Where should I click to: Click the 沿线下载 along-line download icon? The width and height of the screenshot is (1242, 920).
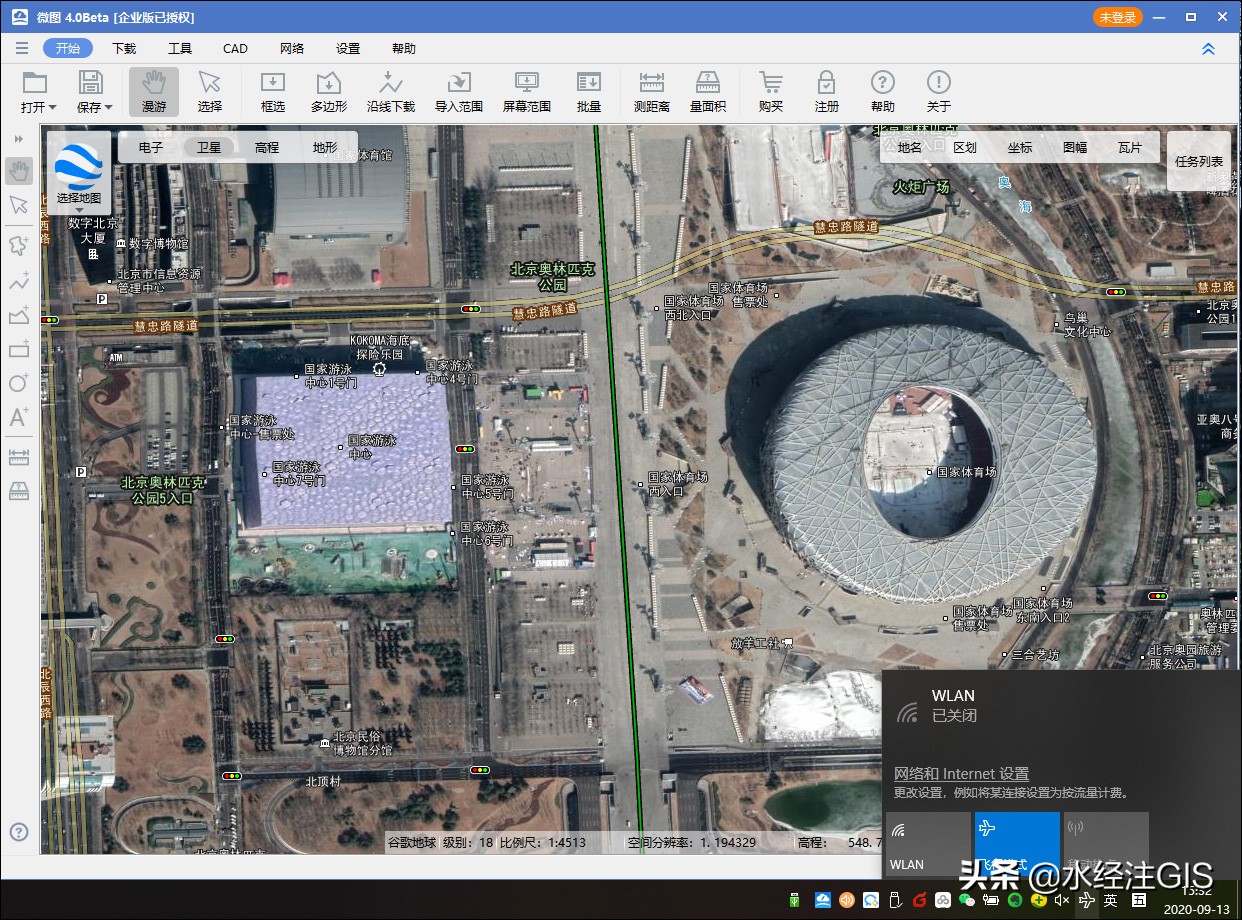tap(390, 91)
